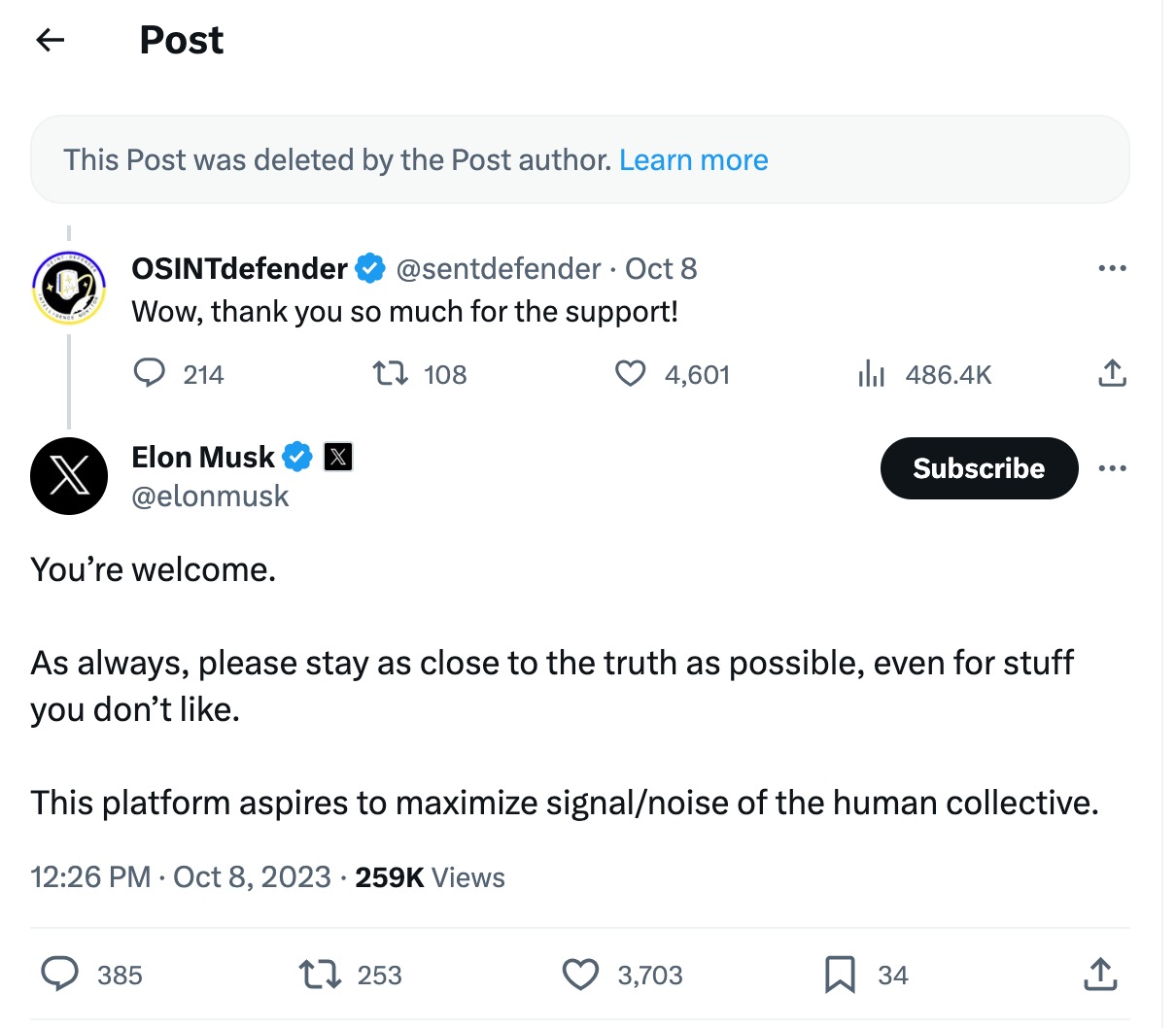The image size is (1176, 1028).
Task: Click the Subscribe button for Elon Musk
Action: (978, 468)
